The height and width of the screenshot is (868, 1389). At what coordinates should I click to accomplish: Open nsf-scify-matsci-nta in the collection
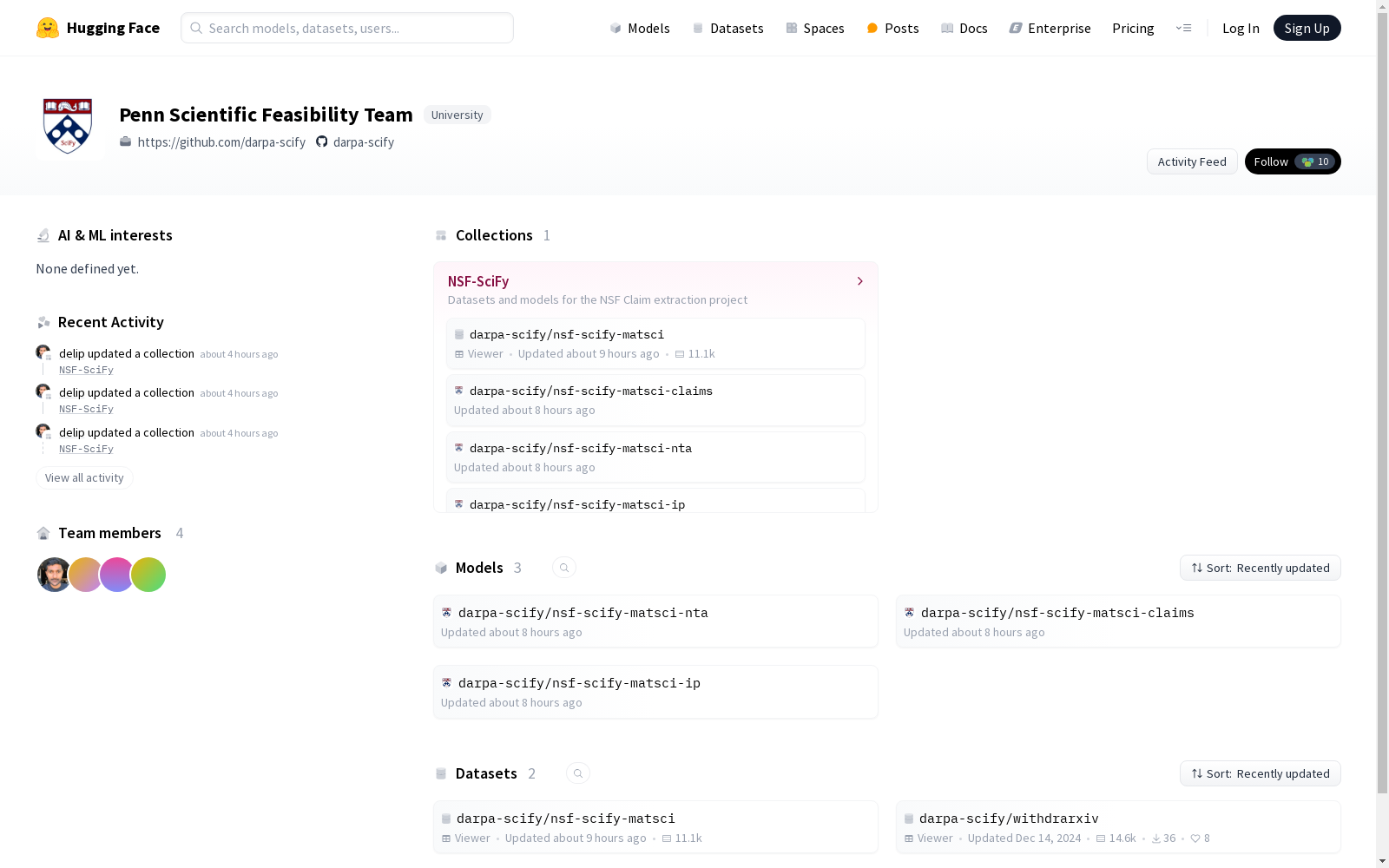655,457
